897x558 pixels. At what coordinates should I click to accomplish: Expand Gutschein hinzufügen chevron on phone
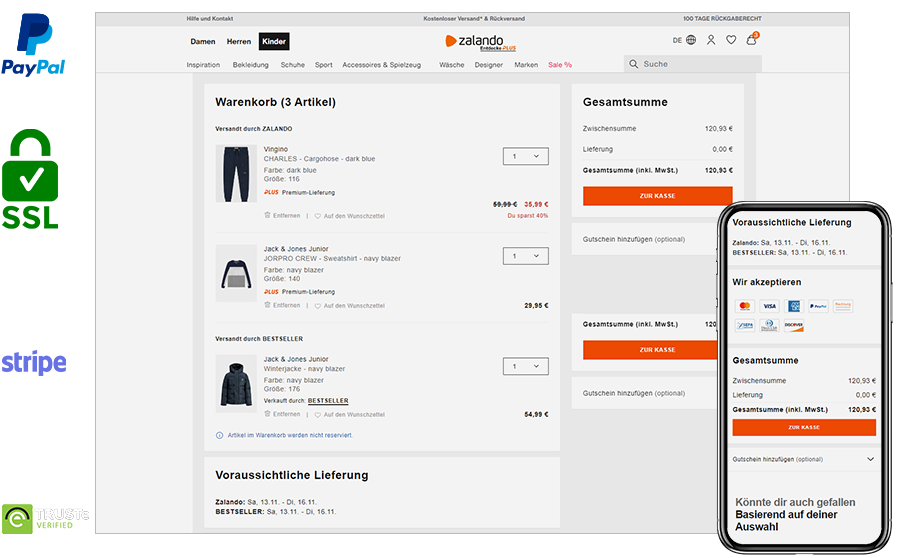(x=870, y=459)
